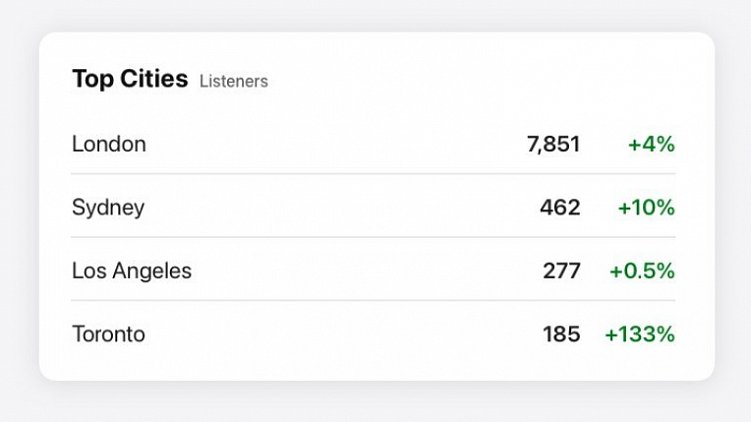Screen dimensions: 751x422
Task: Select the +0.5% change for Los Angeles
Action: point(642,271)
